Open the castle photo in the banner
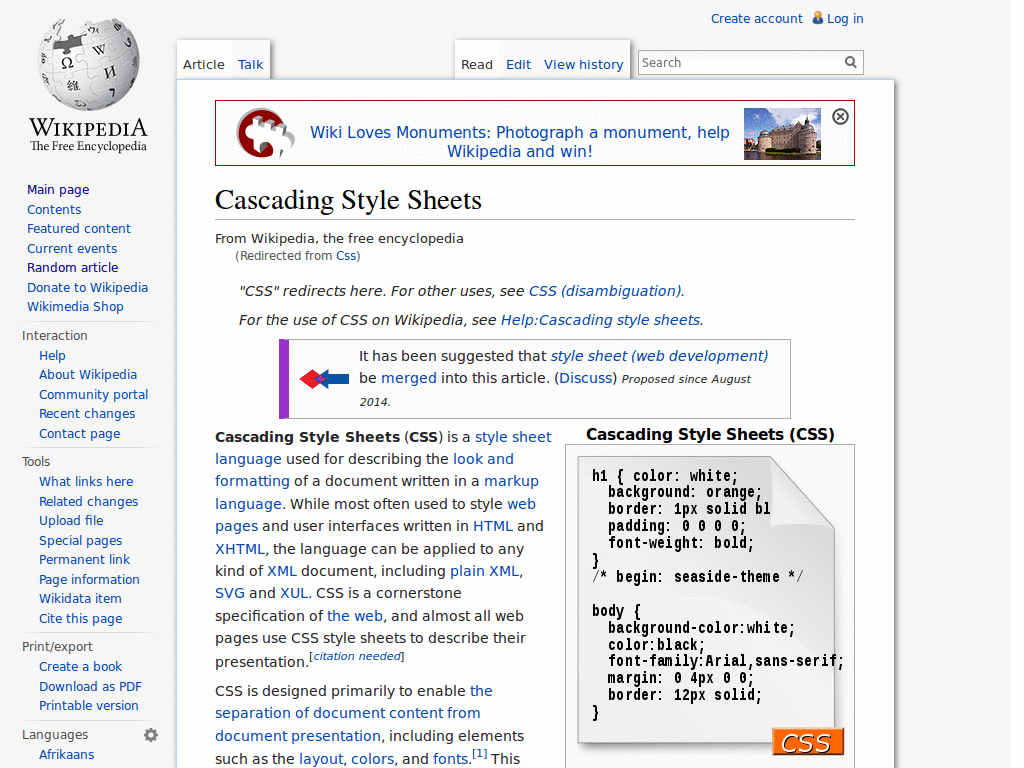Image resolution: width=1024 pixels, height=768 pixels. [782, 134]
